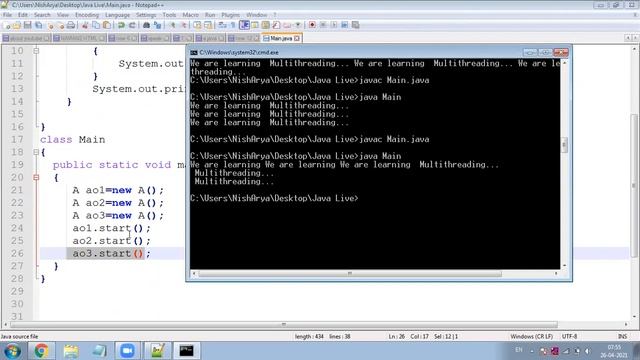Open the Edit menu
The width and height of the screenshot is (640, 360).
[x=23, y=15]
